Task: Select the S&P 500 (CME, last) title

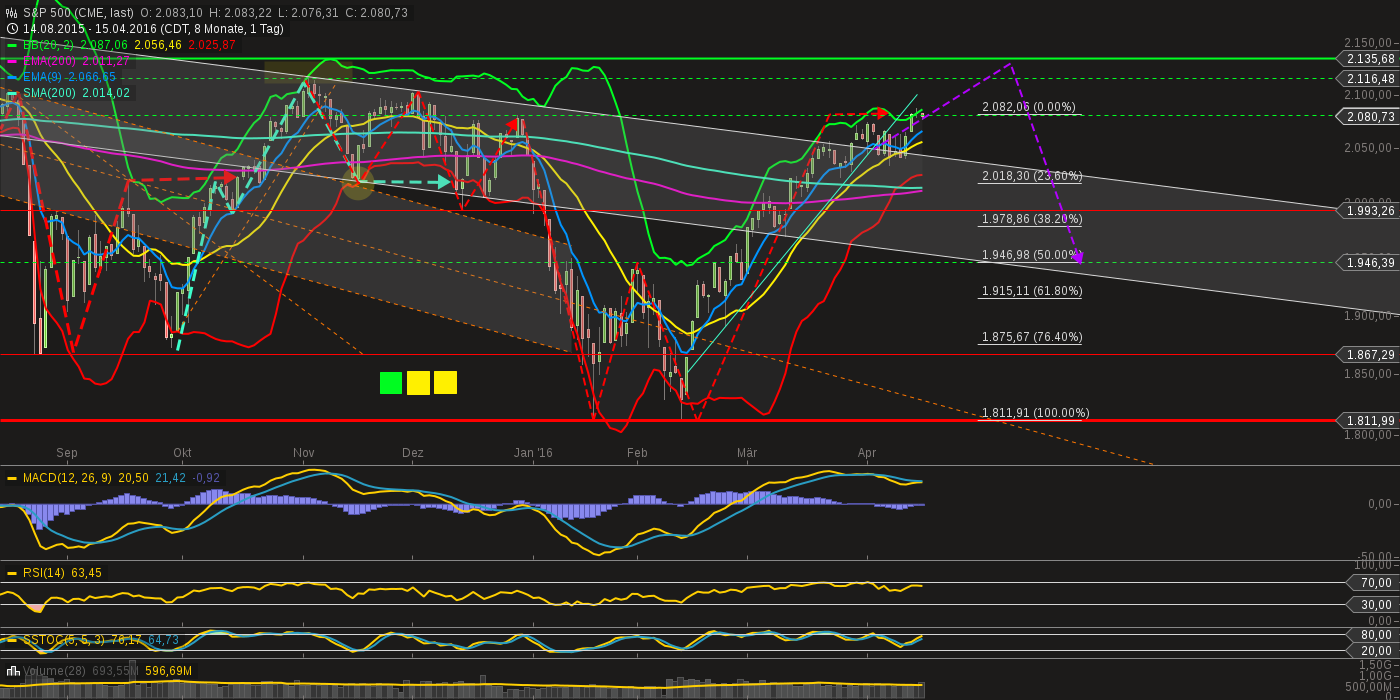Action: tap(78, 13)
